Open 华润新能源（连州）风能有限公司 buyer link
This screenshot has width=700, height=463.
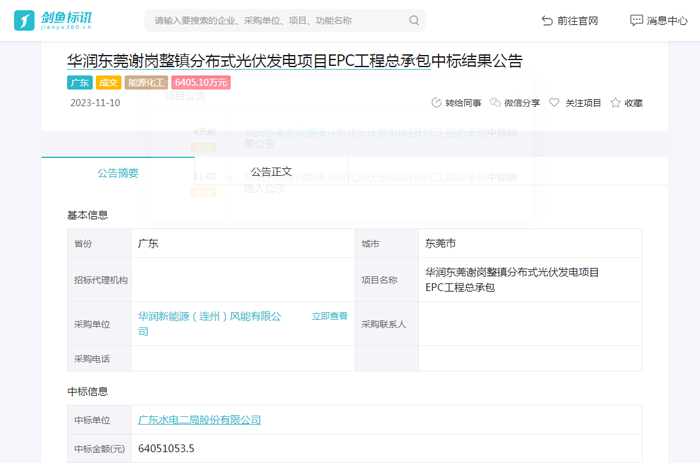click(209, 324)
